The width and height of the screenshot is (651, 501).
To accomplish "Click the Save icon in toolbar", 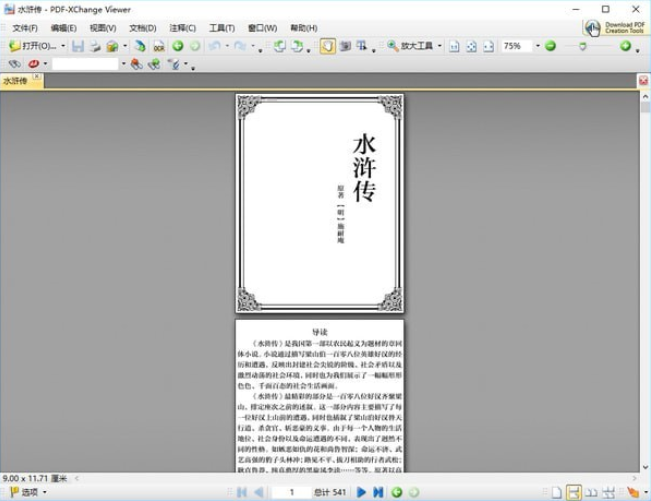I will [77, 46].
